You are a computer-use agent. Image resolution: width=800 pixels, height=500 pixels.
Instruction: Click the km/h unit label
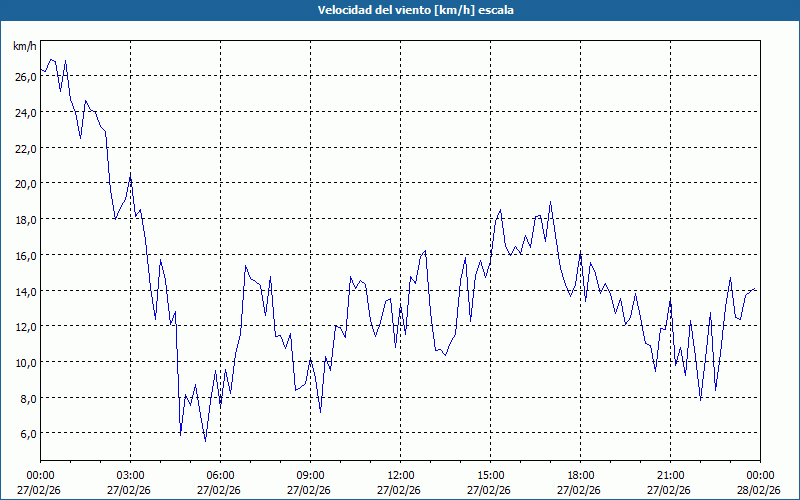point(25,47)
